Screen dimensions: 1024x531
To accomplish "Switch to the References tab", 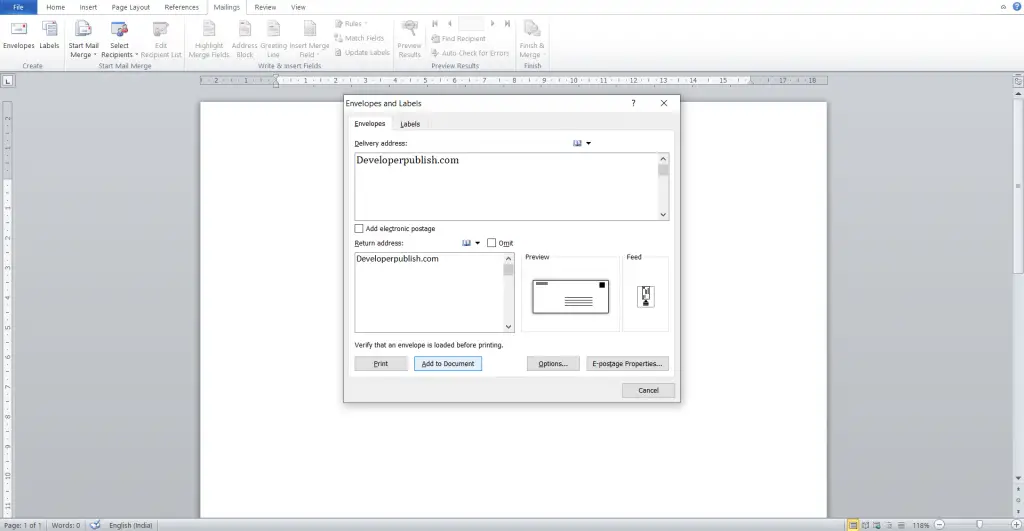I will [x=182, y=7].
